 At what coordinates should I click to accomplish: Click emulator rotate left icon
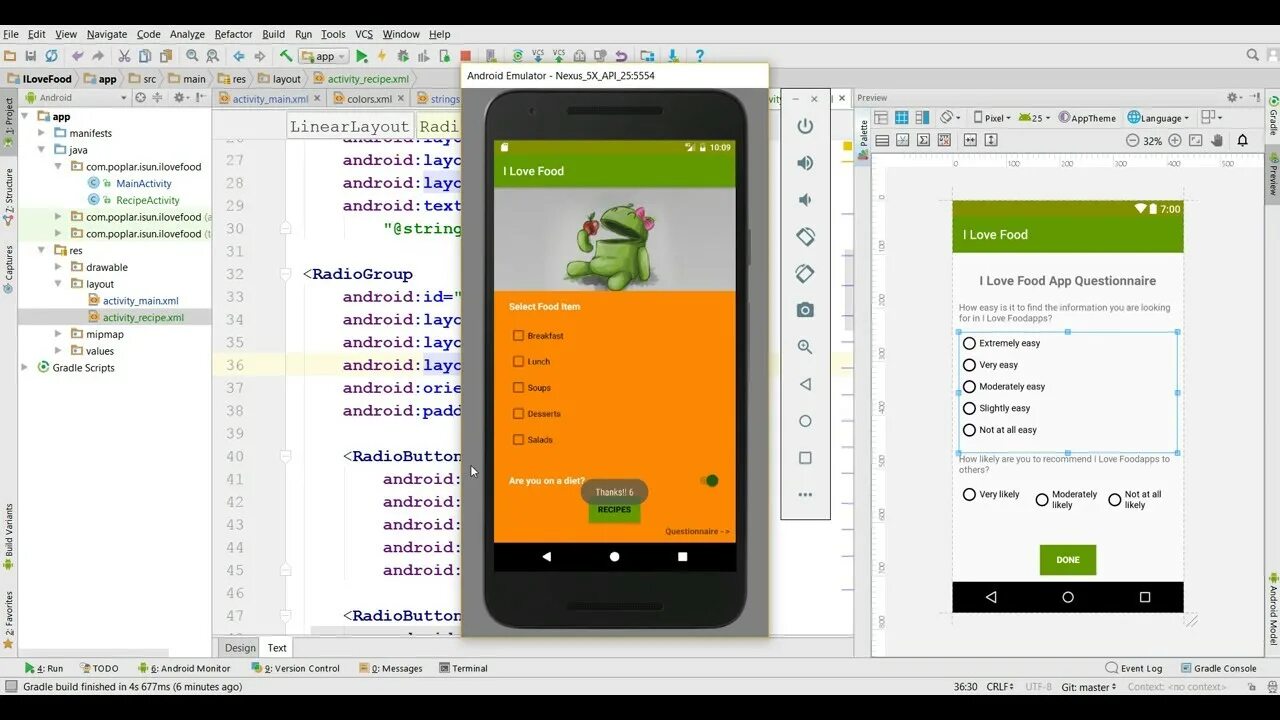click(x=805, y=237)
